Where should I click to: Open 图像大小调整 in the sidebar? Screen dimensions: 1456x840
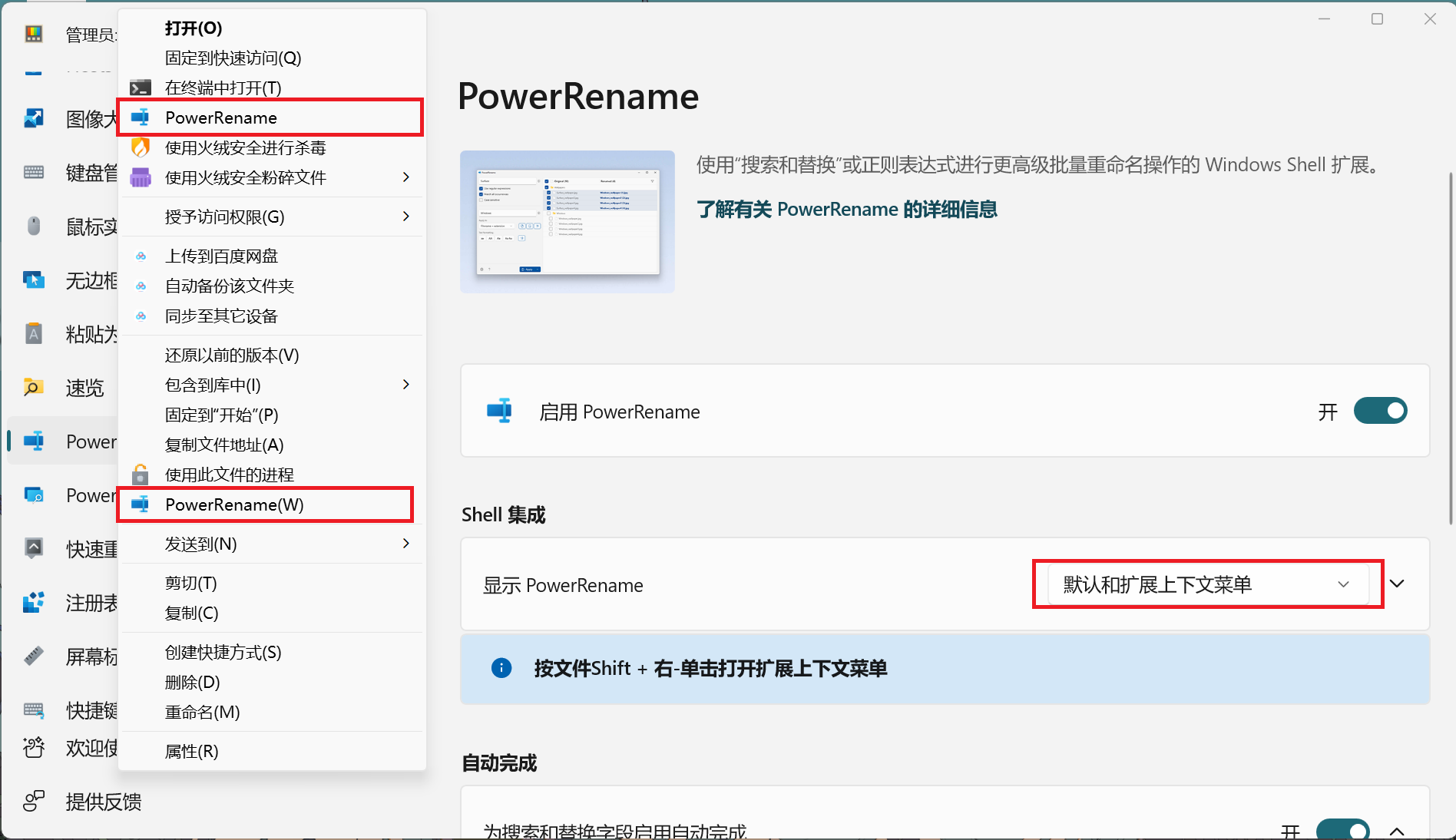coord(33,119)
